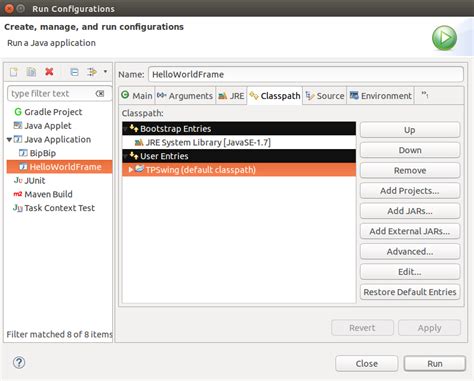Image resolution: width=474 pixels, height=381 pixels.
Task: Click the Bootstrap Entries group icon
Action: coord(134,128)
